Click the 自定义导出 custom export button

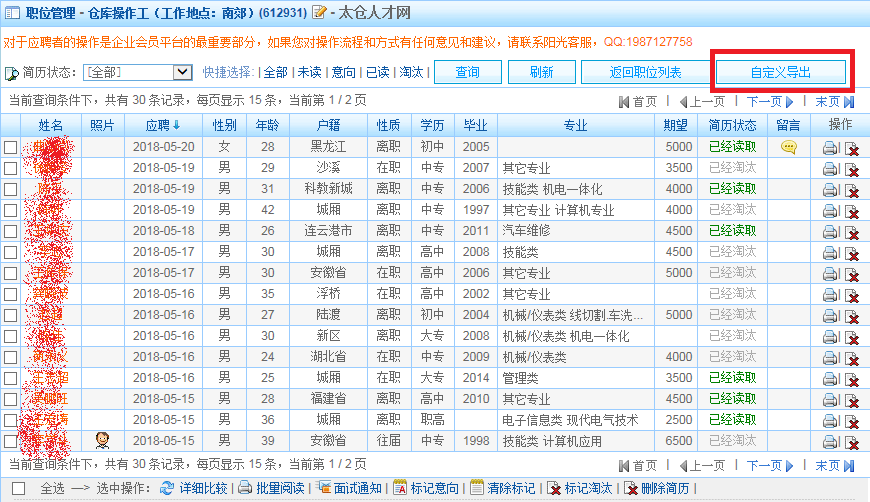point(781,72)
